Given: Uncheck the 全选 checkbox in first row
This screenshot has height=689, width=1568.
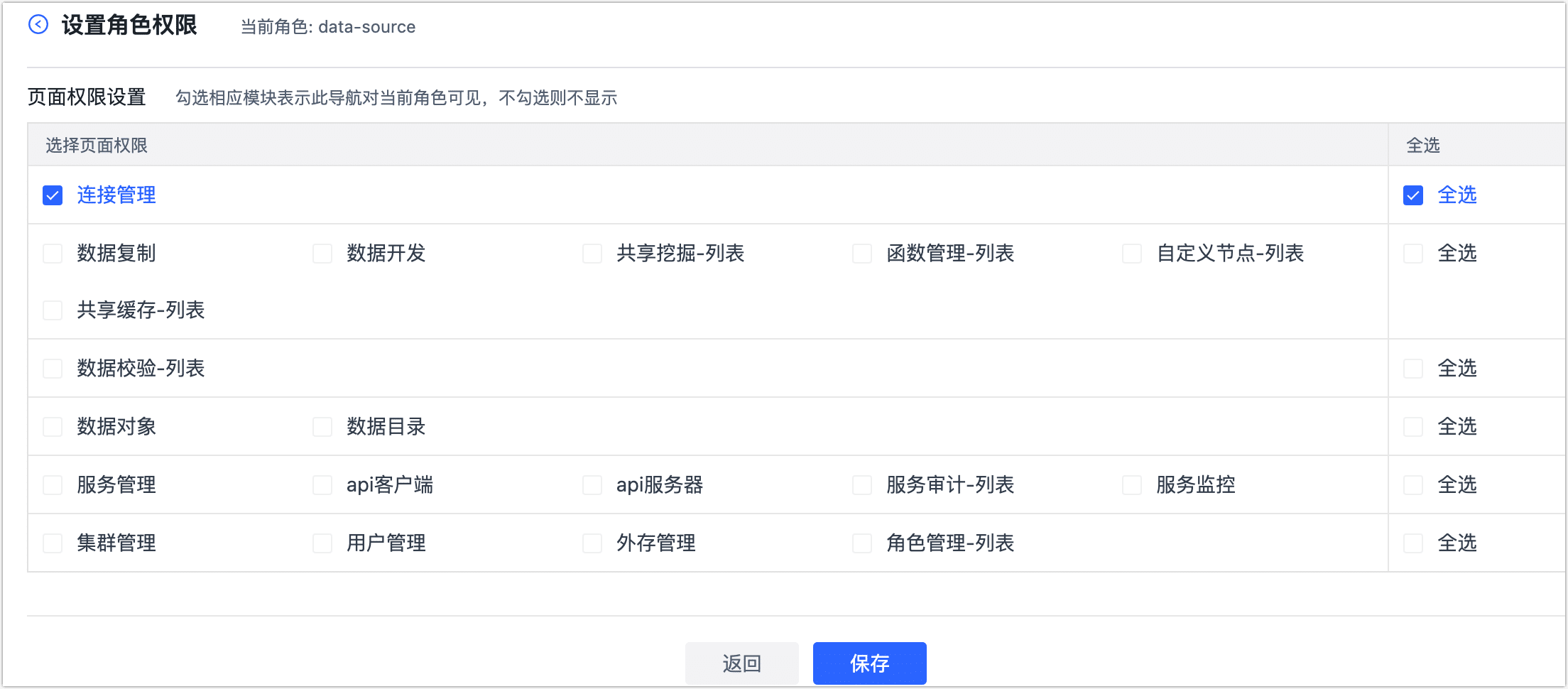Looking at the screenshot, I should (1412, 195).
